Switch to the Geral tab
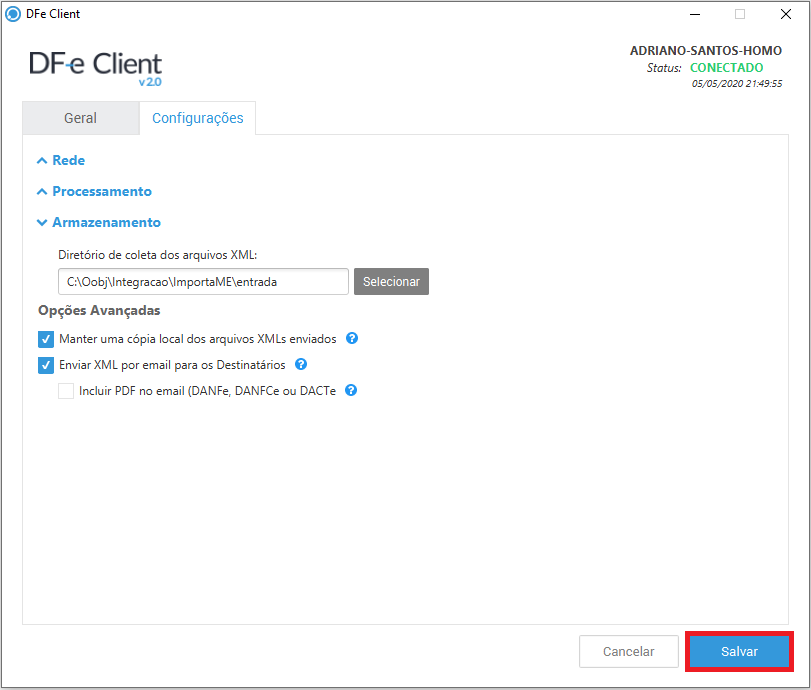 80,118
